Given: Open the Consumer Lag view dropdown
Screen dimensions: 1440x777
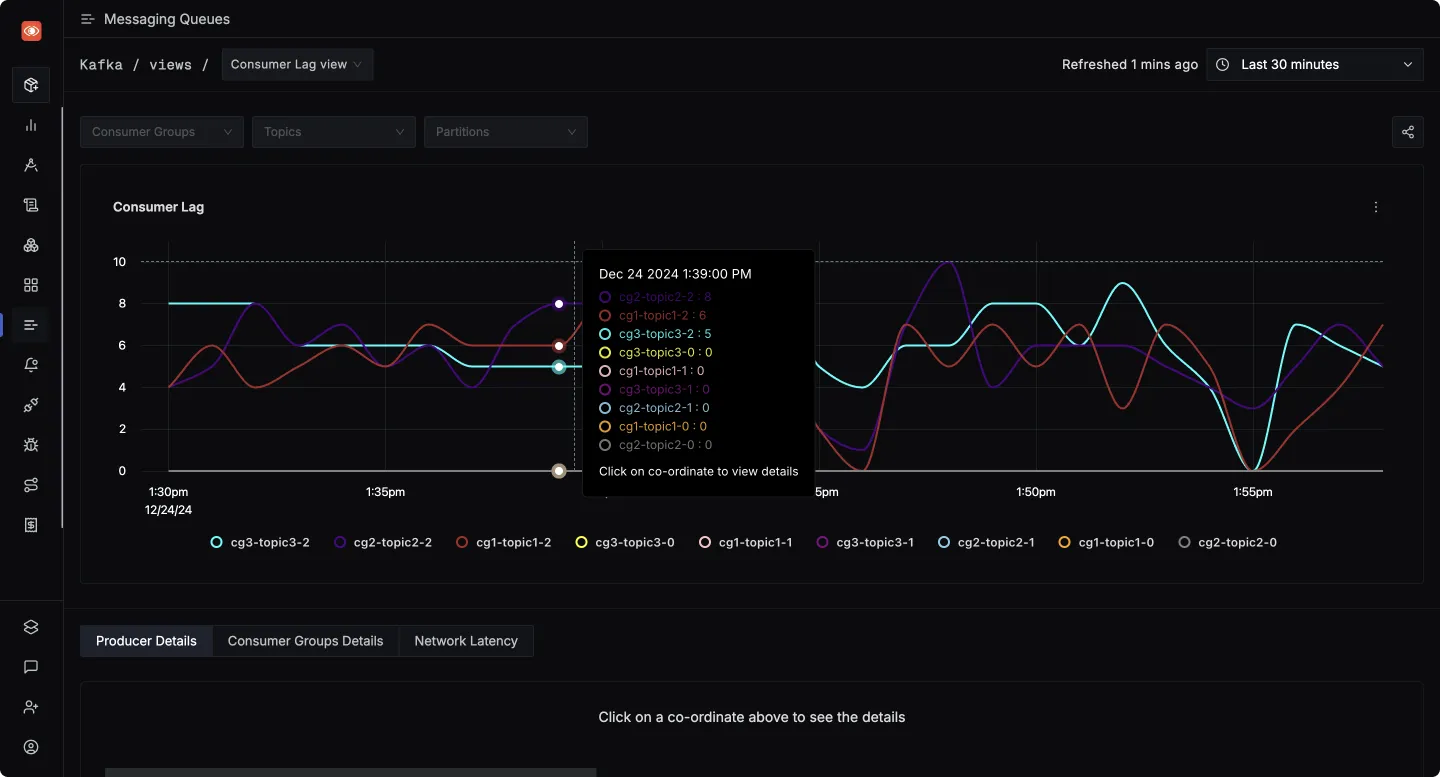Looking at the screenshot, I should 297,64.
